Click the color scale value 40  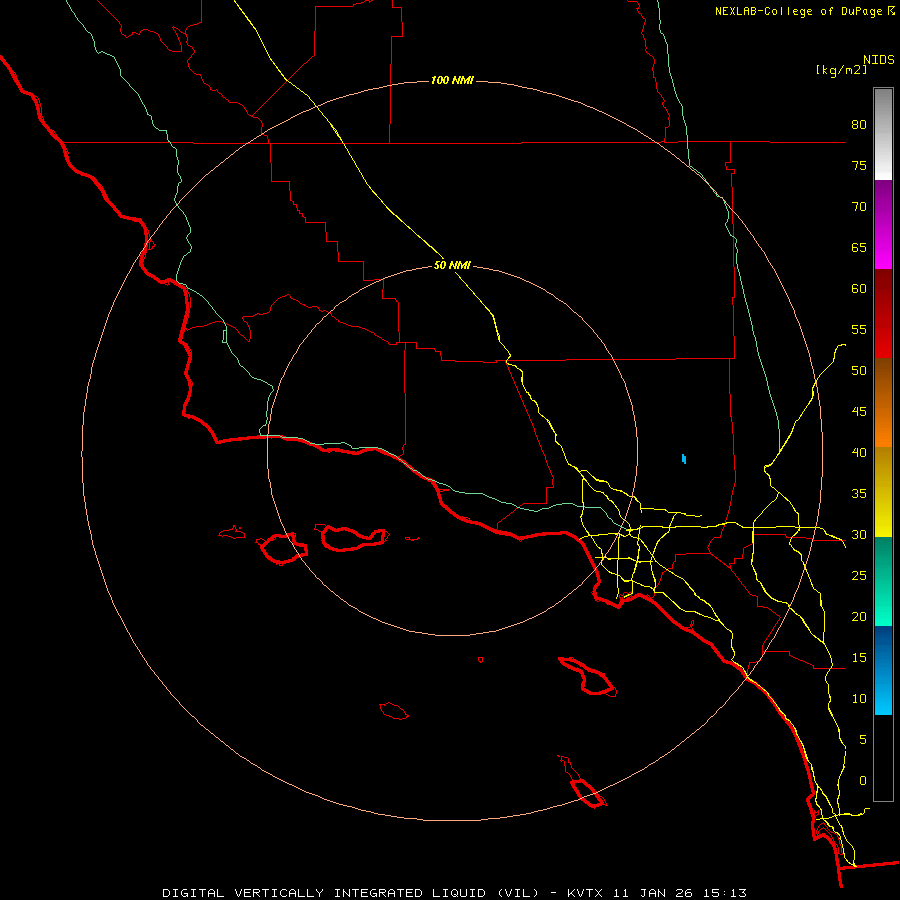click(x=859, y=452)
